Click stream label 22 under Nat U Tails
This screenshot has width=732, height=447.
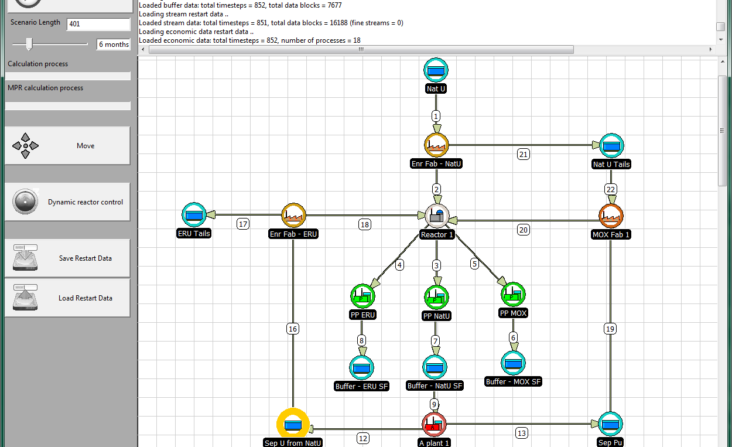pyautogui.click(x=611, y=189)
